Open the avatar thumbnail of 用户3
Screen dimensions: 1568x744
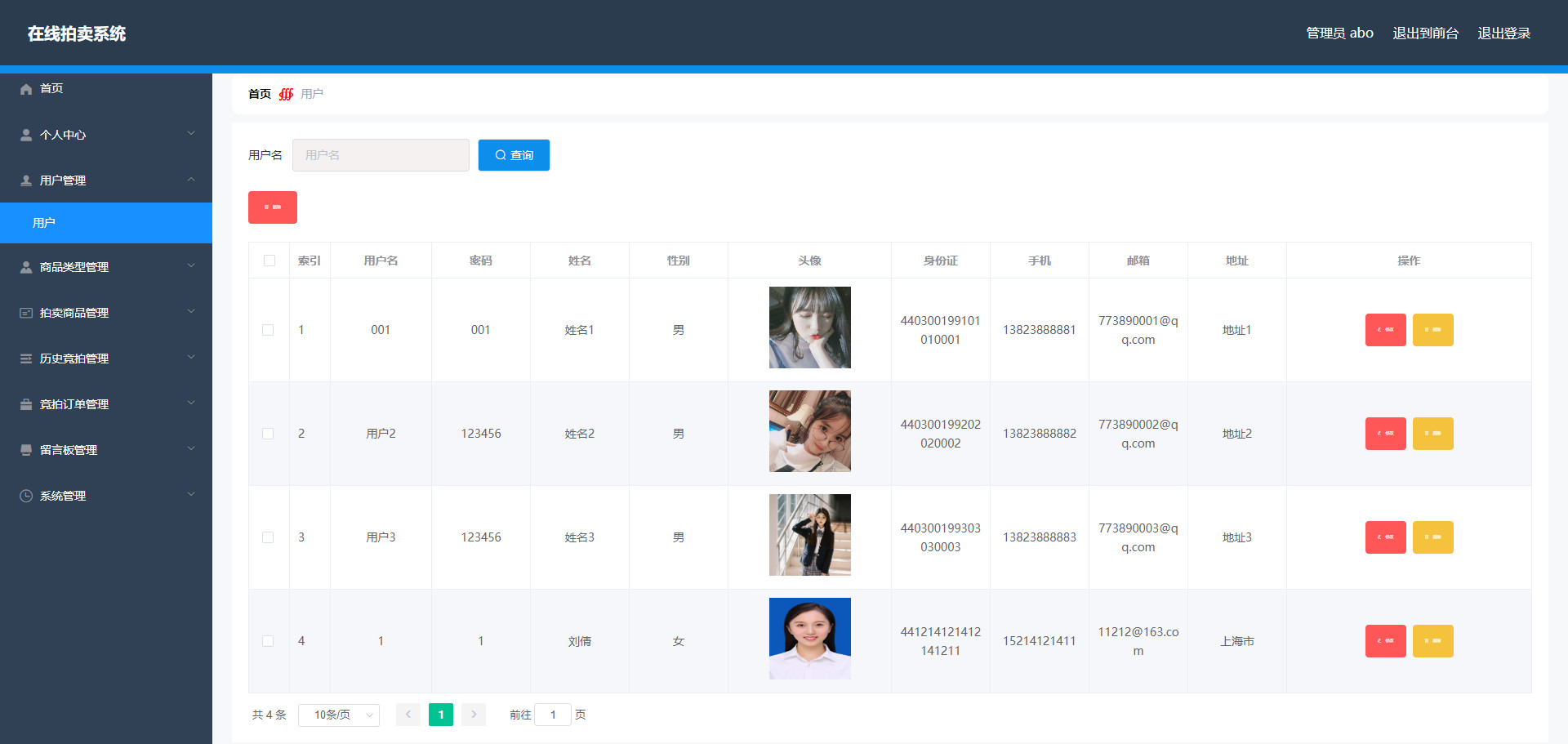pyautogui.click(x=810, y=535)
